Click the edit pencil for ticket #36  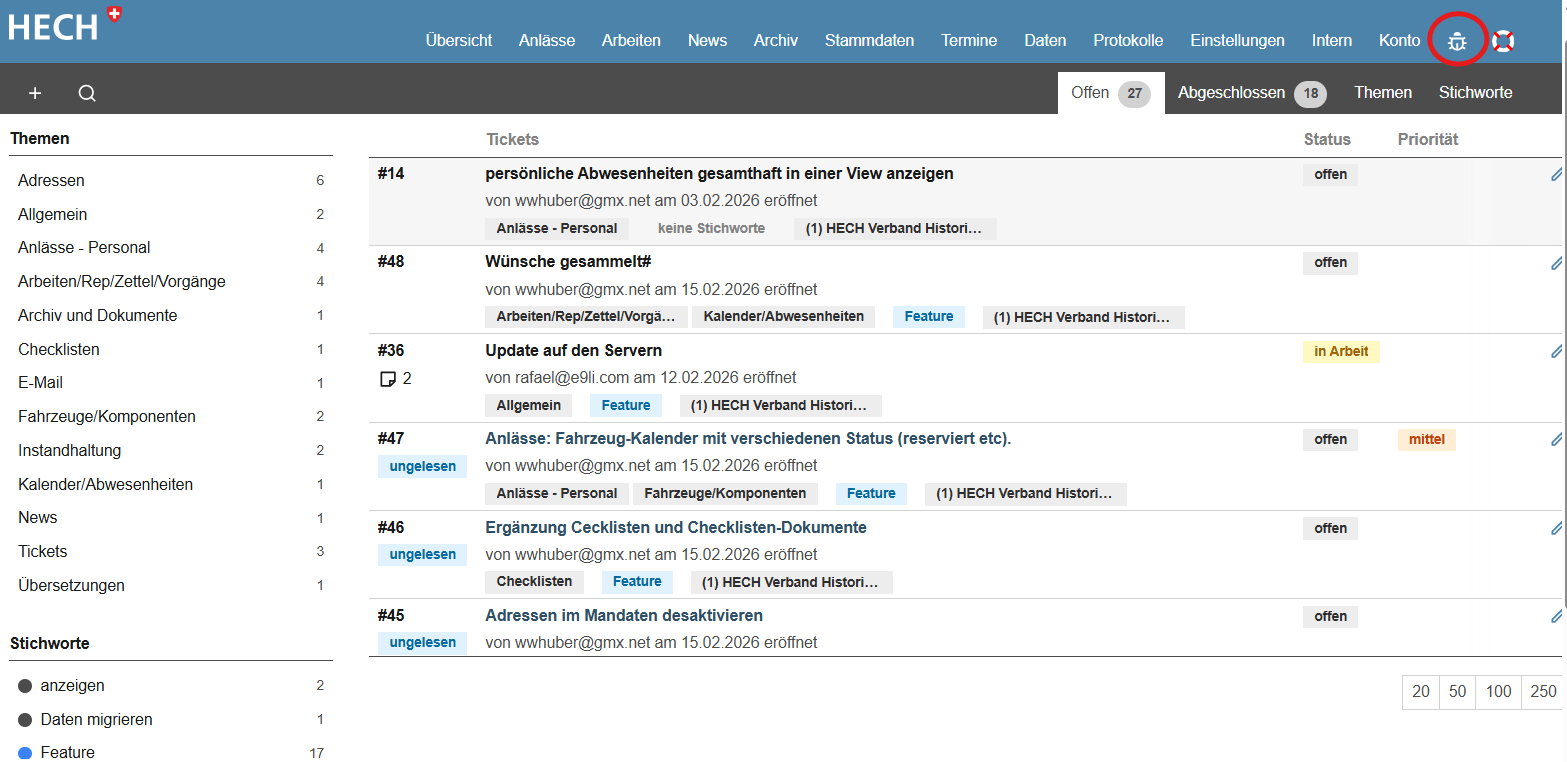1556,351
